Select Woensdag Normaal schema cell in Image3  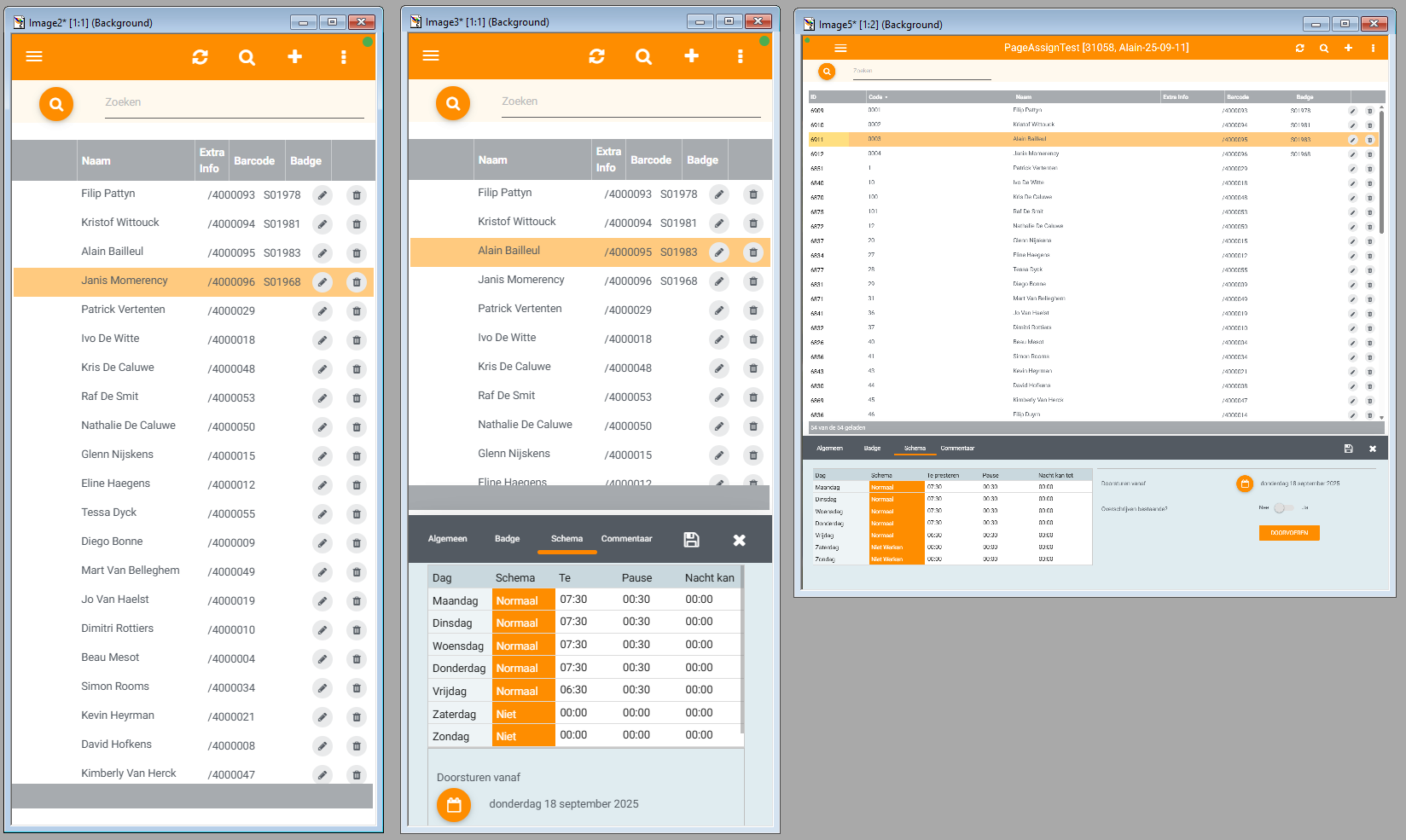(523, 646)
